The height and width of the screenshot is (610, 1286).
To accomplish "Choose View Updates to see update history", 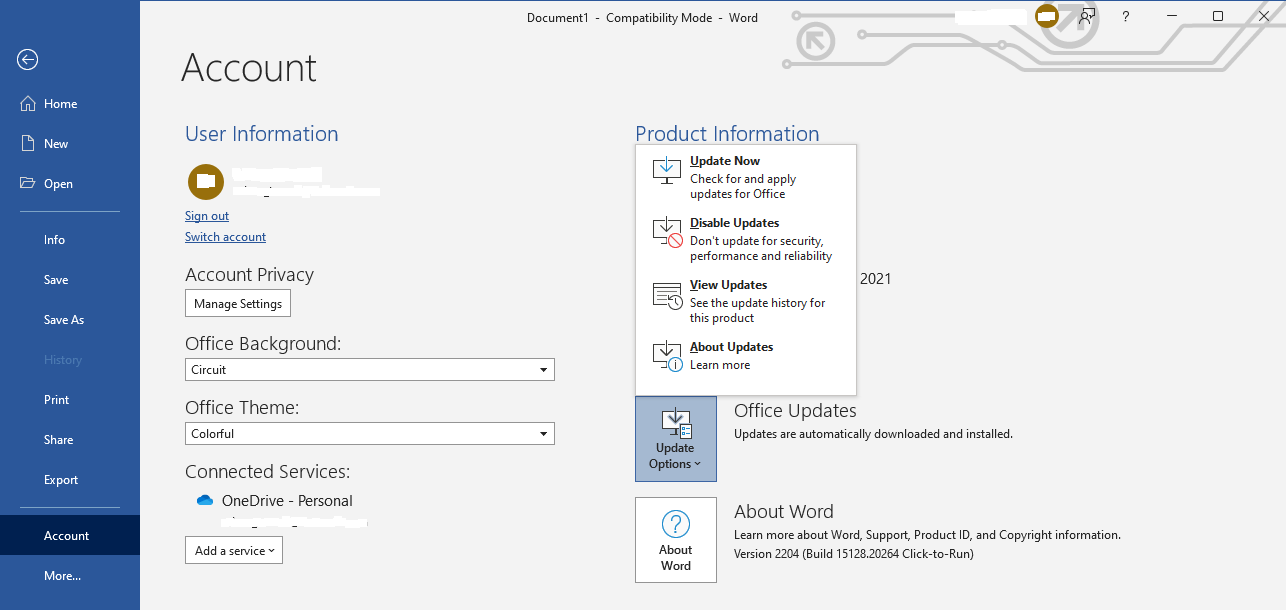I will pyautogui.click(x=746, y=300).
